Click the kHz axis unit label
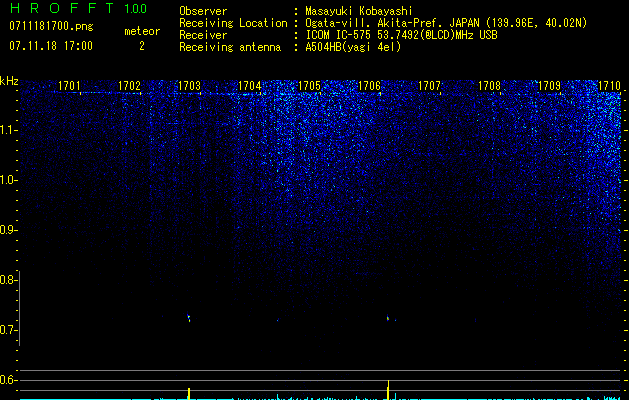 tap(9, 81)
